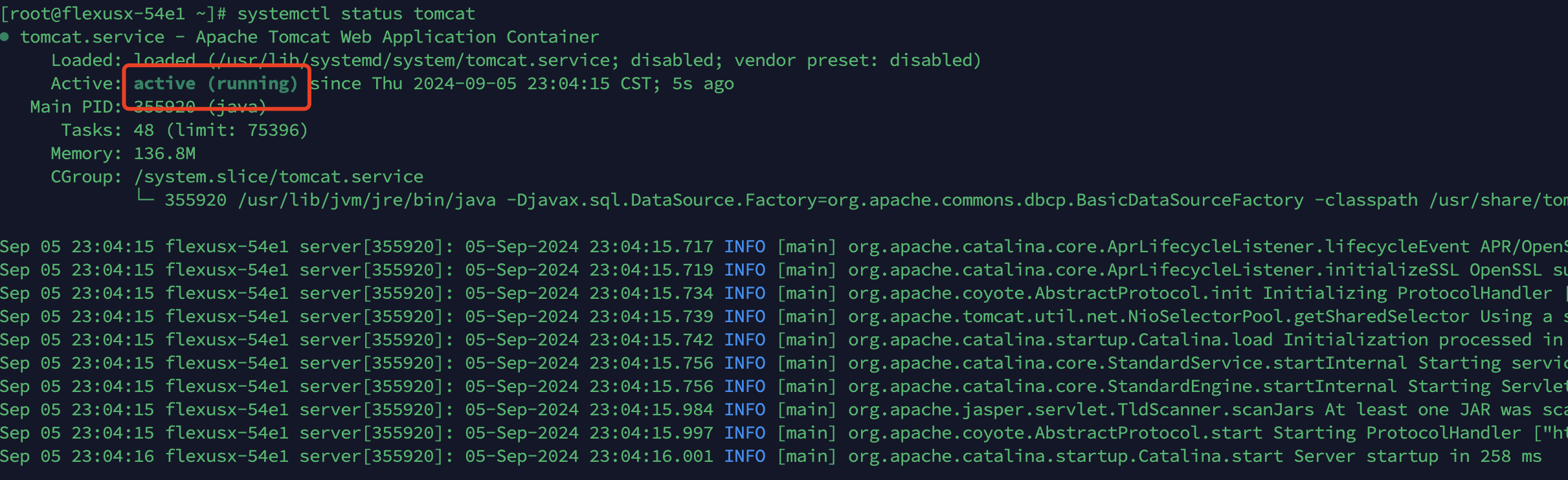
Task: Click the 'Server startup in 258 ms' message
Action: click(x=1418, y=456)
